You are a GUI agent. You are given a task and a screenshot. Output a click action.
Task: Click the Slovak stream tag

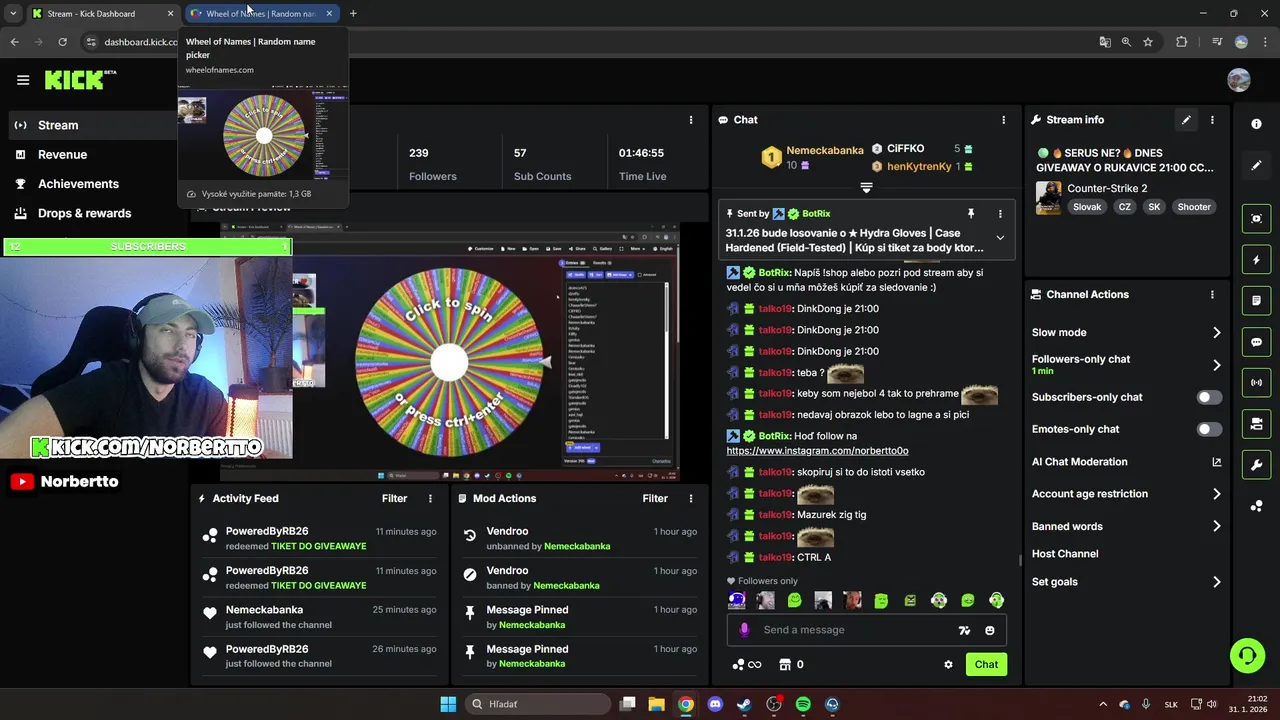(x=1087, y=207)
